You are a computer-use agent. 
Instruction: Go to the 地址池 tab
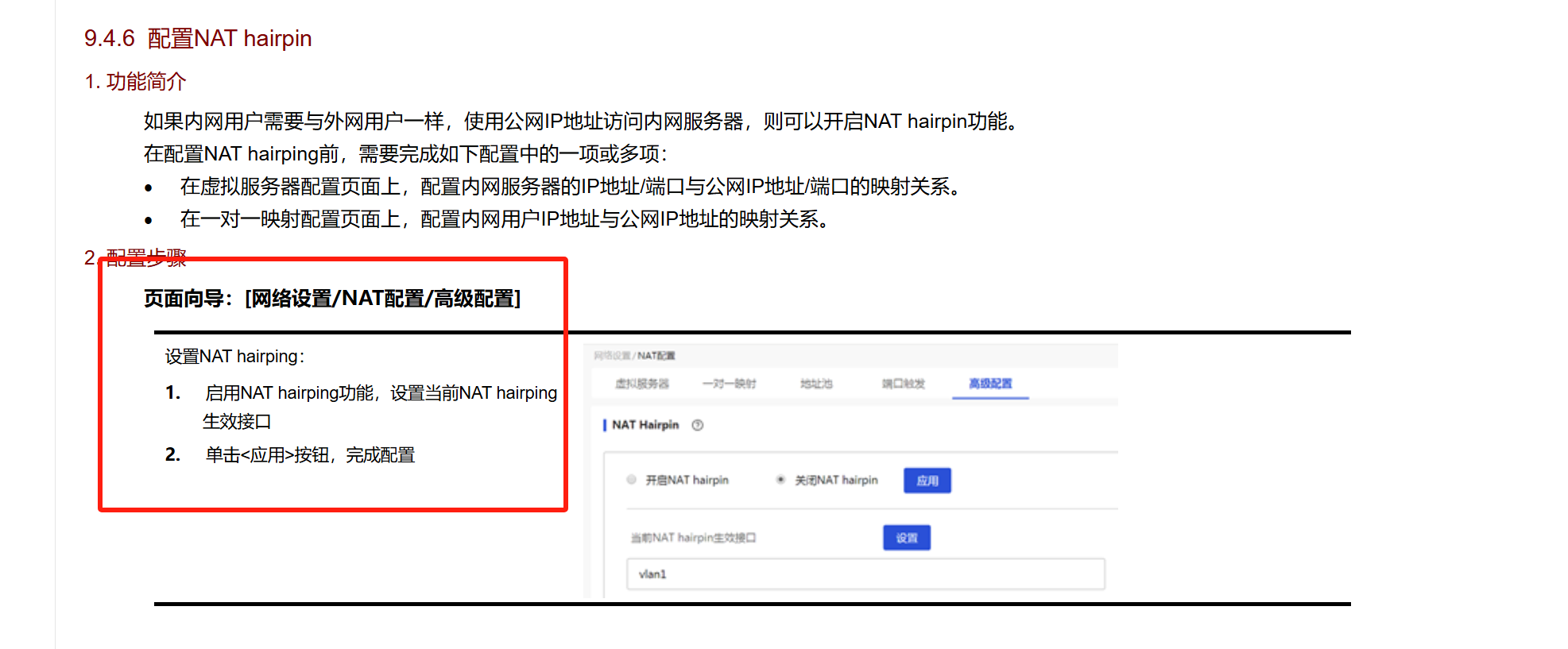point(816,384)
